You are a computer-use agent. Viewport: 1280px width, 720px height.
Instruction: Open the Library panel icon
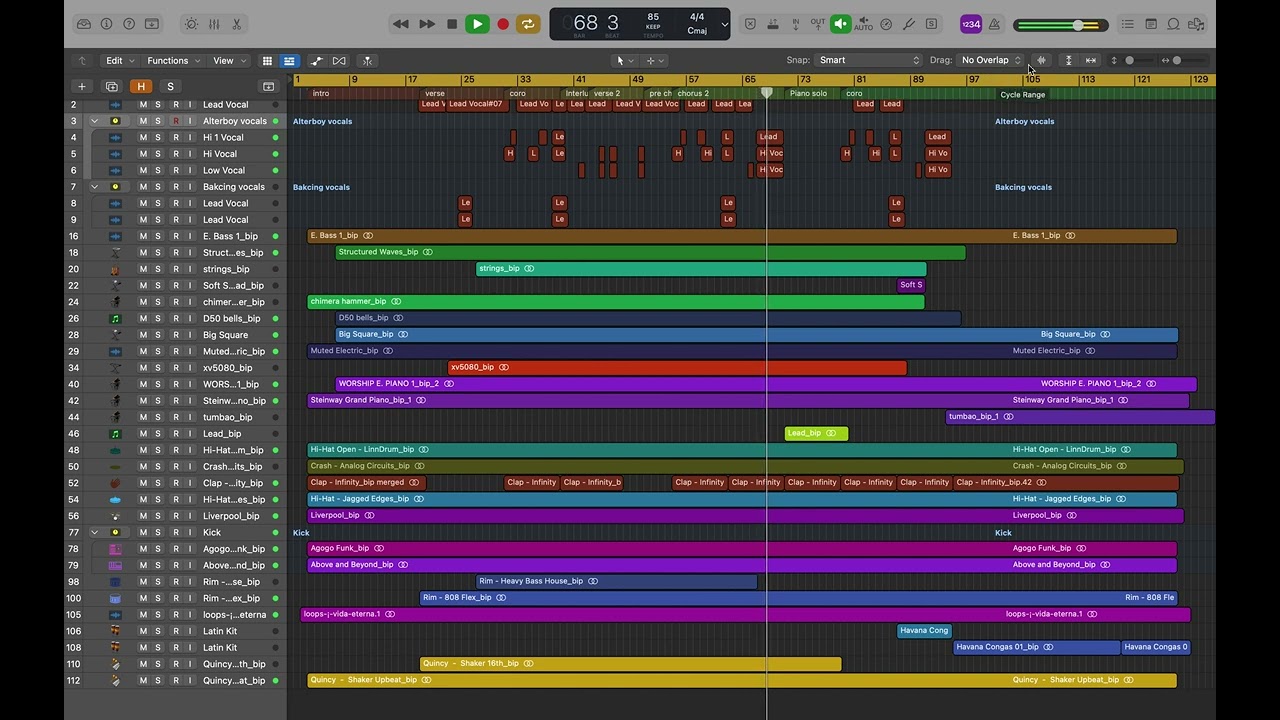point(84,24)
